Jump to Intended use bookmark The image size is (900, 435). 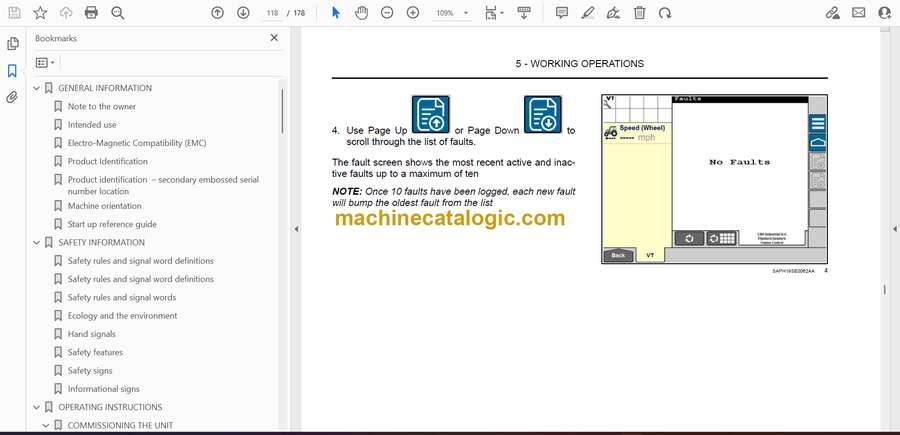(92, 125)
